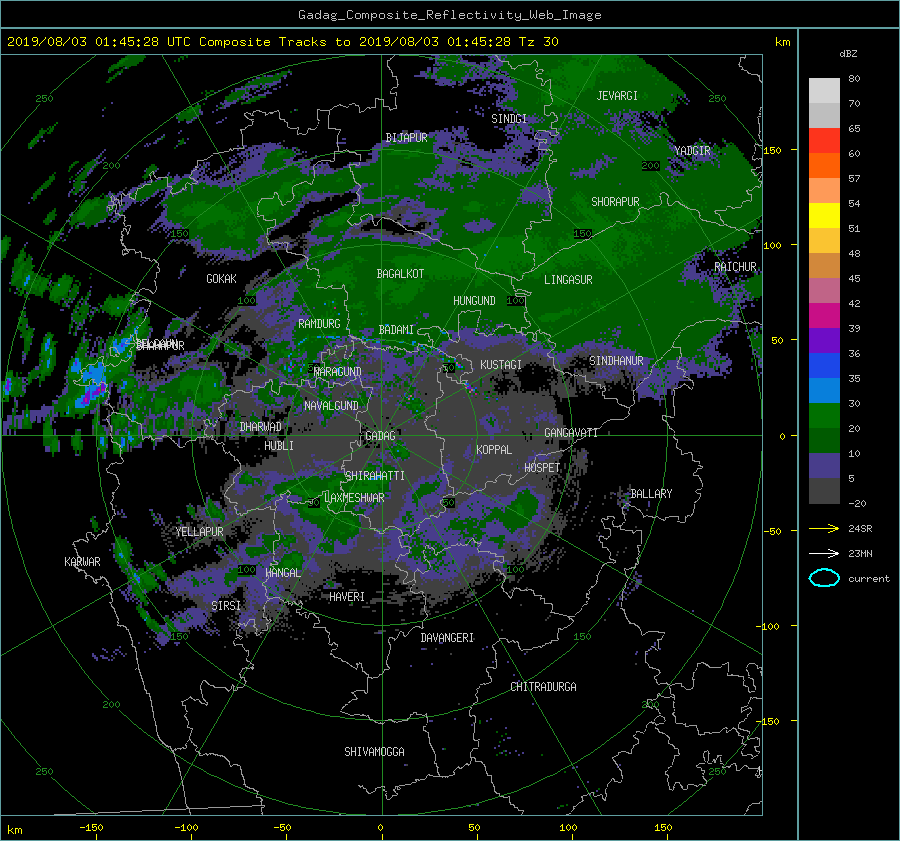Click the RAMDURG city label
Viewport: 900px width, 841px height.
pos(319,324)
